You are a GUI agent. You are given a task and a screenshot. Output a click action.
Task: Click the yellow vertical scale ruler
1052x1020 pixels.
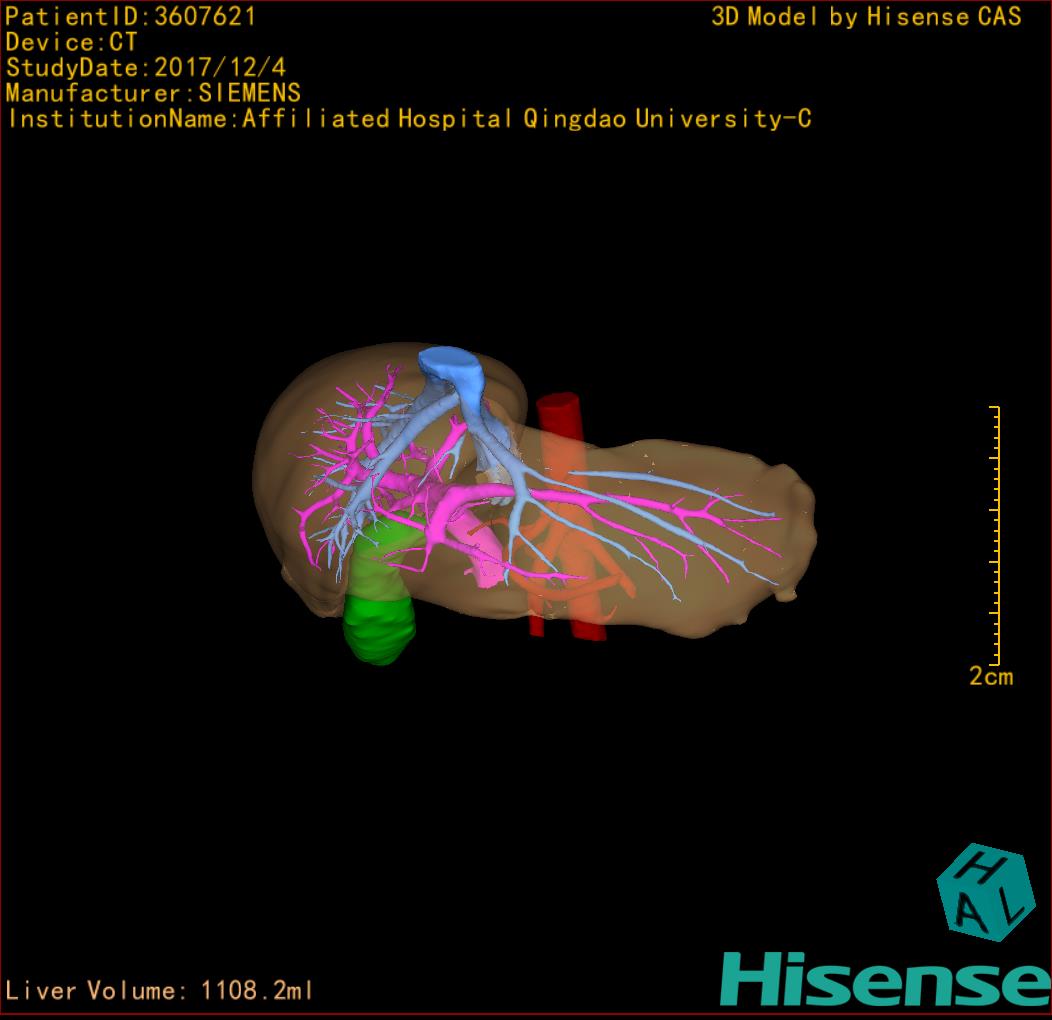(x=995, y=536)
